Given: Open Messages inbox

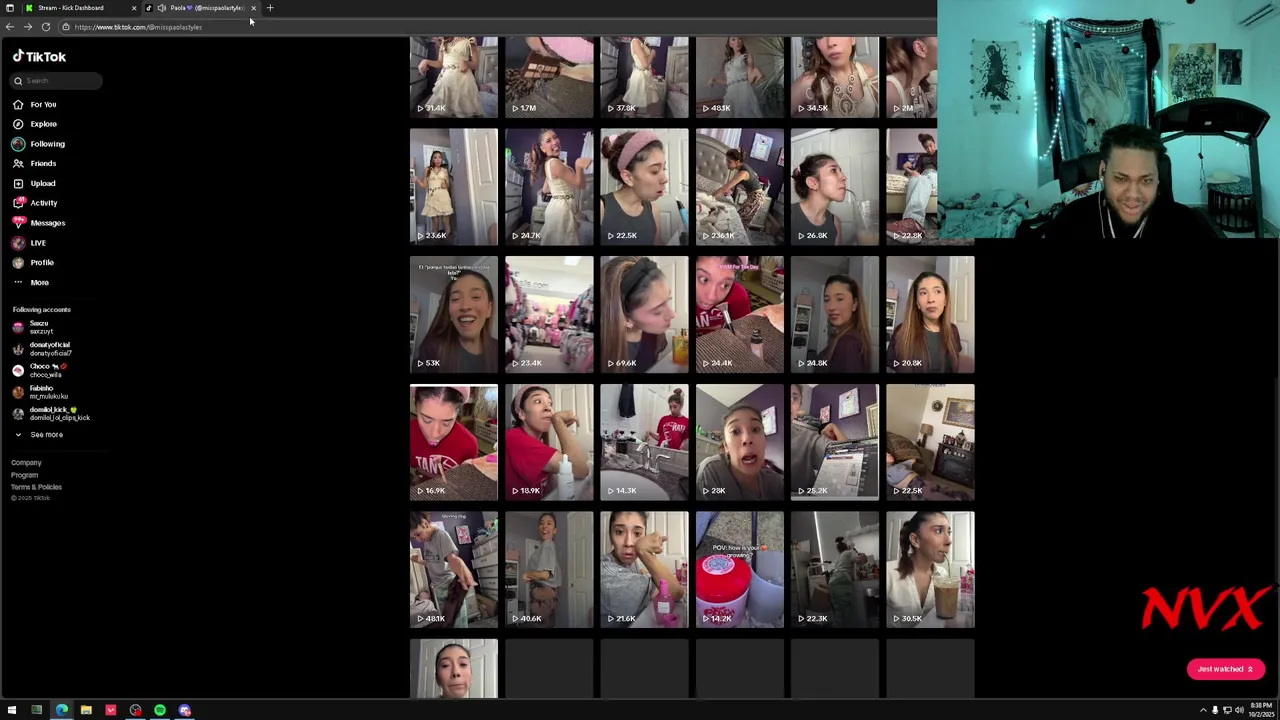Looking at the screenshot, I should click(x=39, y=223).
